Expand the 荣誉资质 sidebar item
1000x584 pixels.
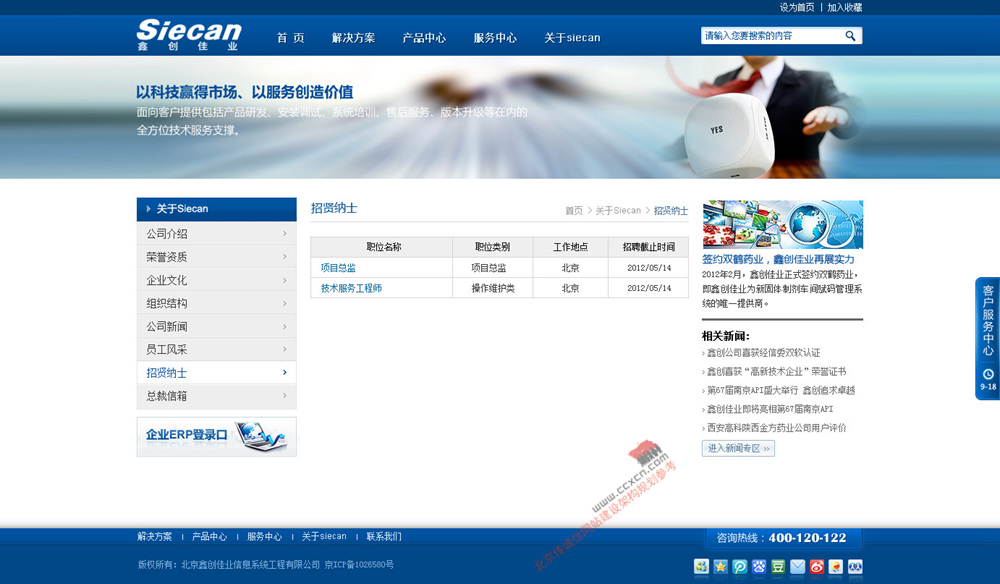tap(216, 256)
